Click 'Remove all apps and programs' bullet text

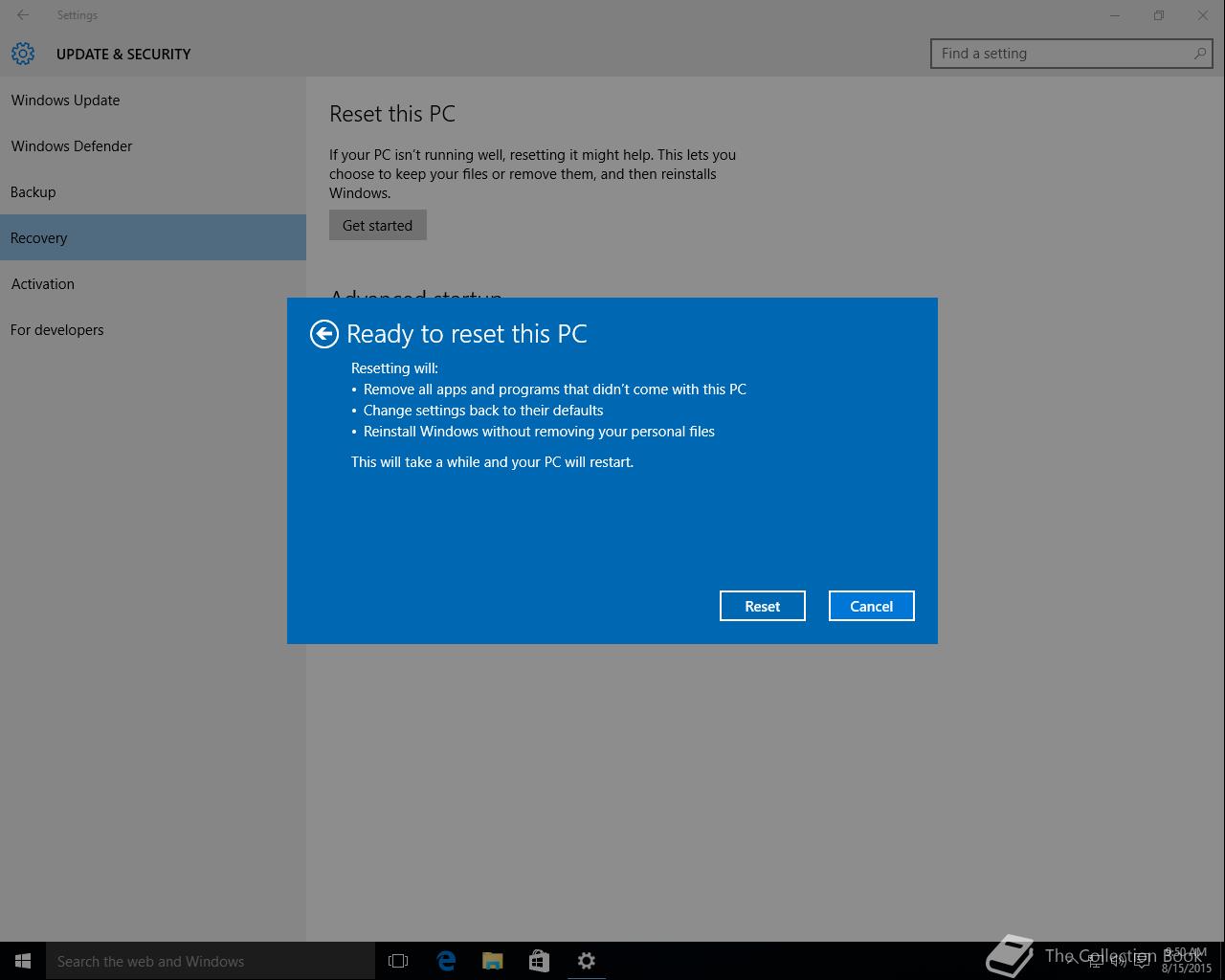tap(555, 389)
